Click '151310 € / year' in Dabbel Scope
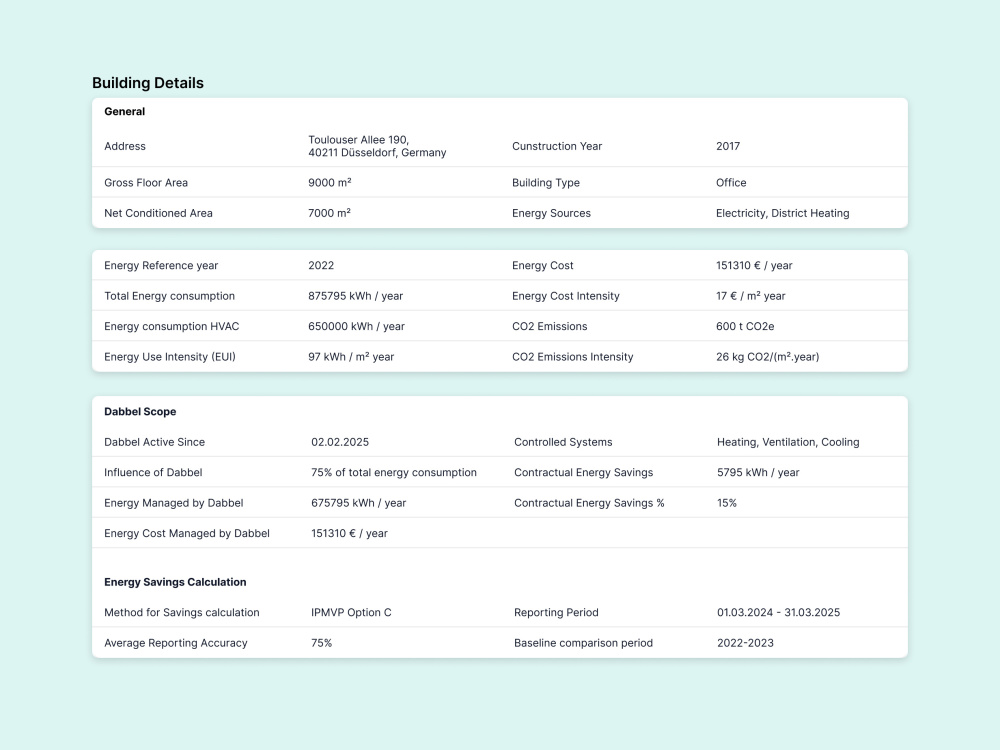1000x750 pixels. (x=349, y=534)
